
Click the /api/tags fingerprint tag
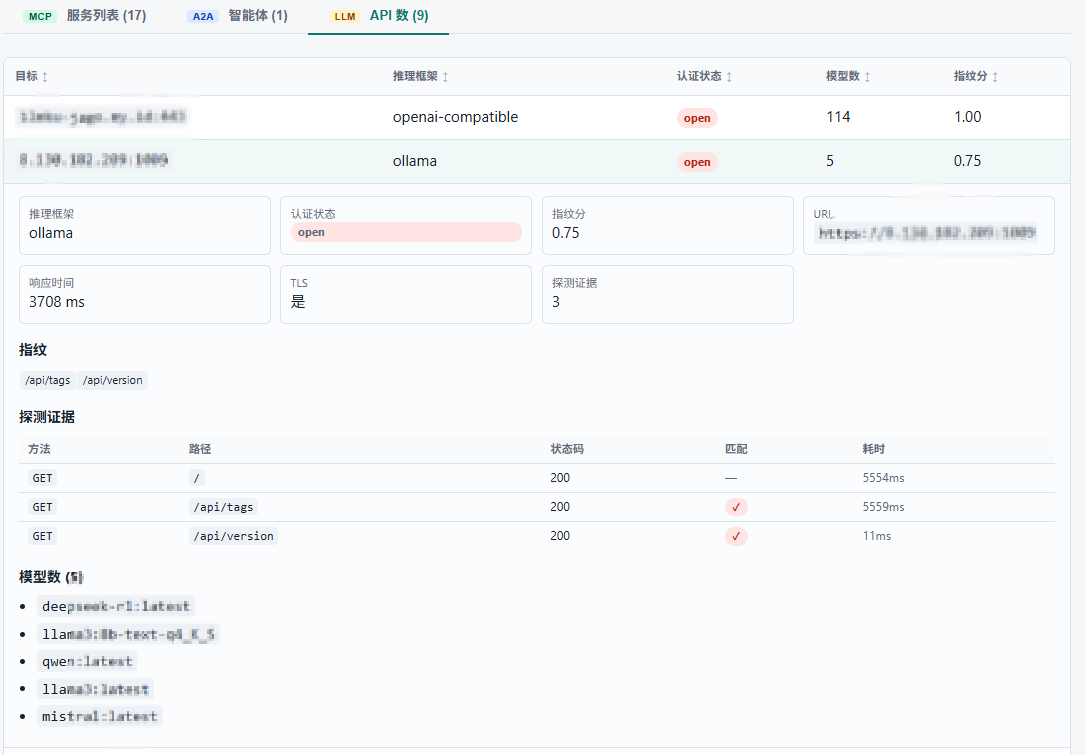click(x=48, y=380)
